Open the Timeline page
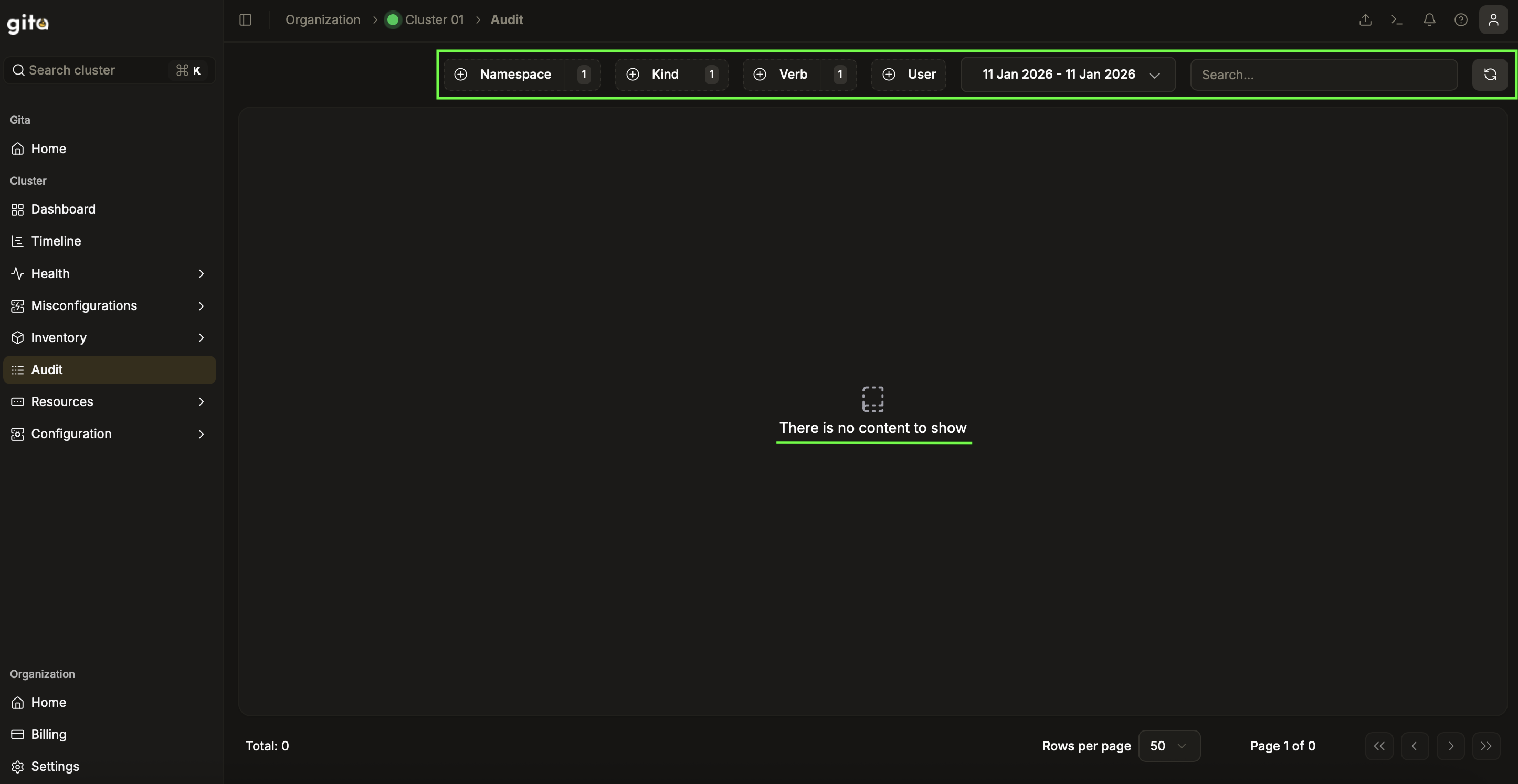This screenshot has height=784, width=1518. click(56, 241)
